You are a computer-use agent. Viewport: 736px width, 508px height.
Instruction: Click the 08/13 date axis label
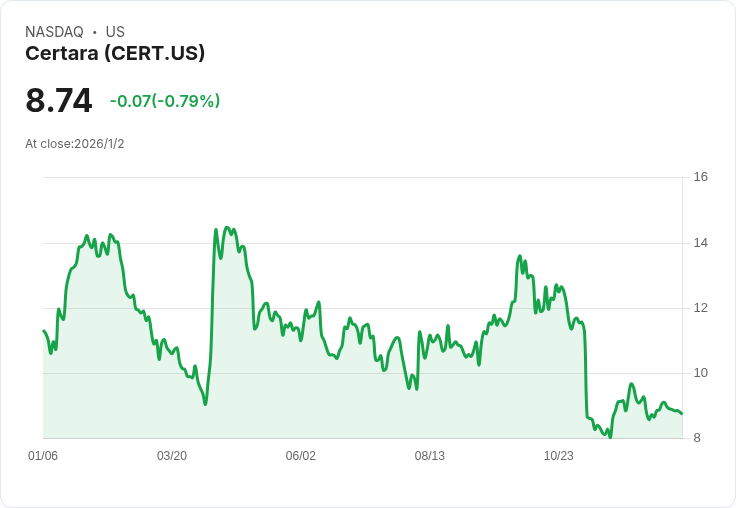tap(429, 455)
